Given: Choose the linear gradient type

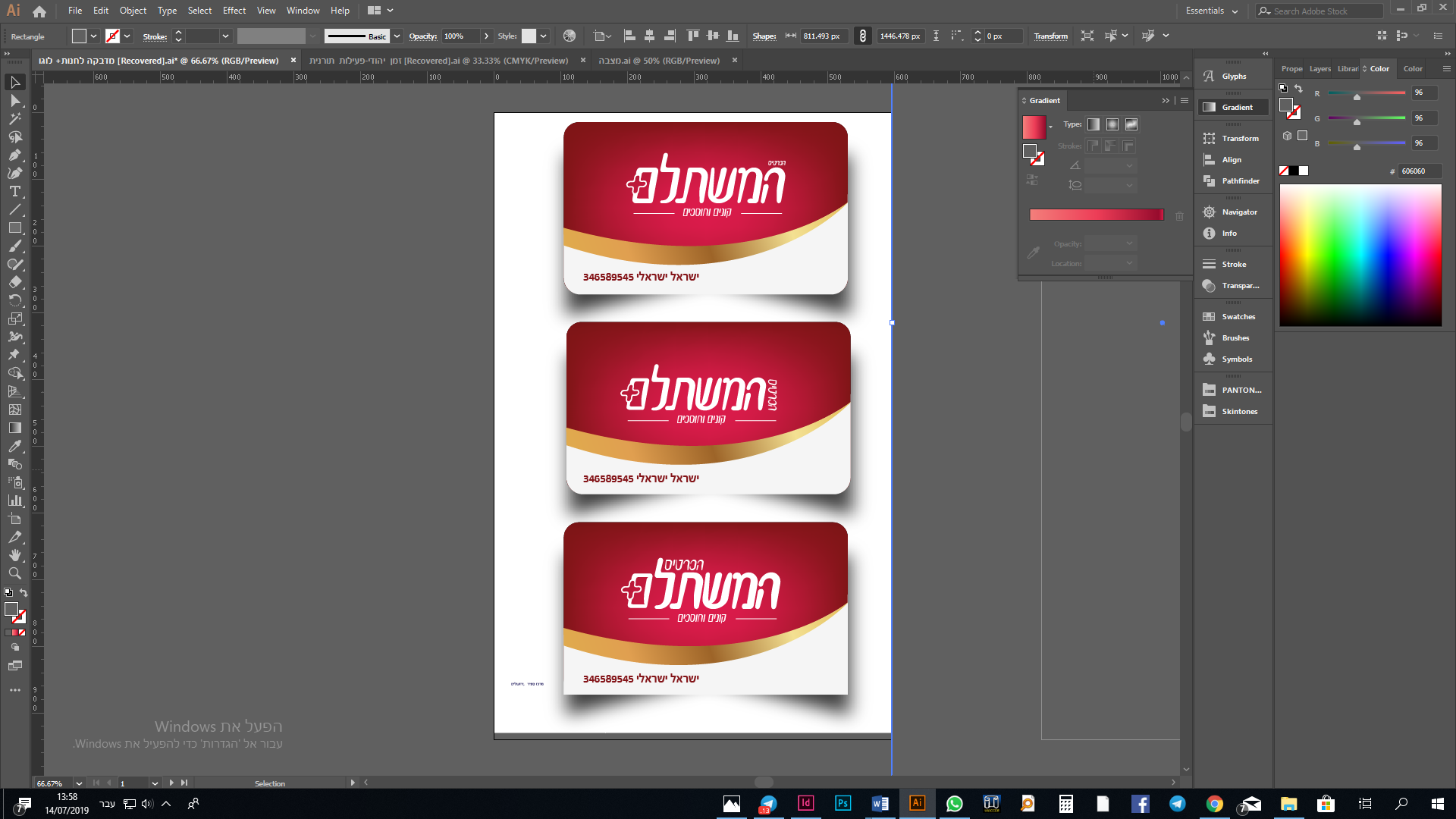Looking at the screenshot, I should pos(1094,124).
